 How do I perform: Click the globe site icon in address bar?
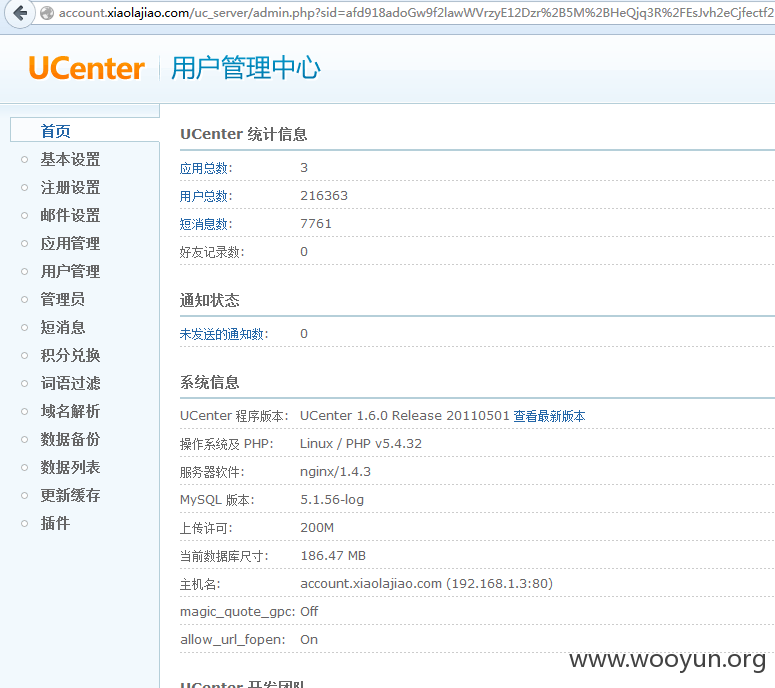[x=47, y=13]
